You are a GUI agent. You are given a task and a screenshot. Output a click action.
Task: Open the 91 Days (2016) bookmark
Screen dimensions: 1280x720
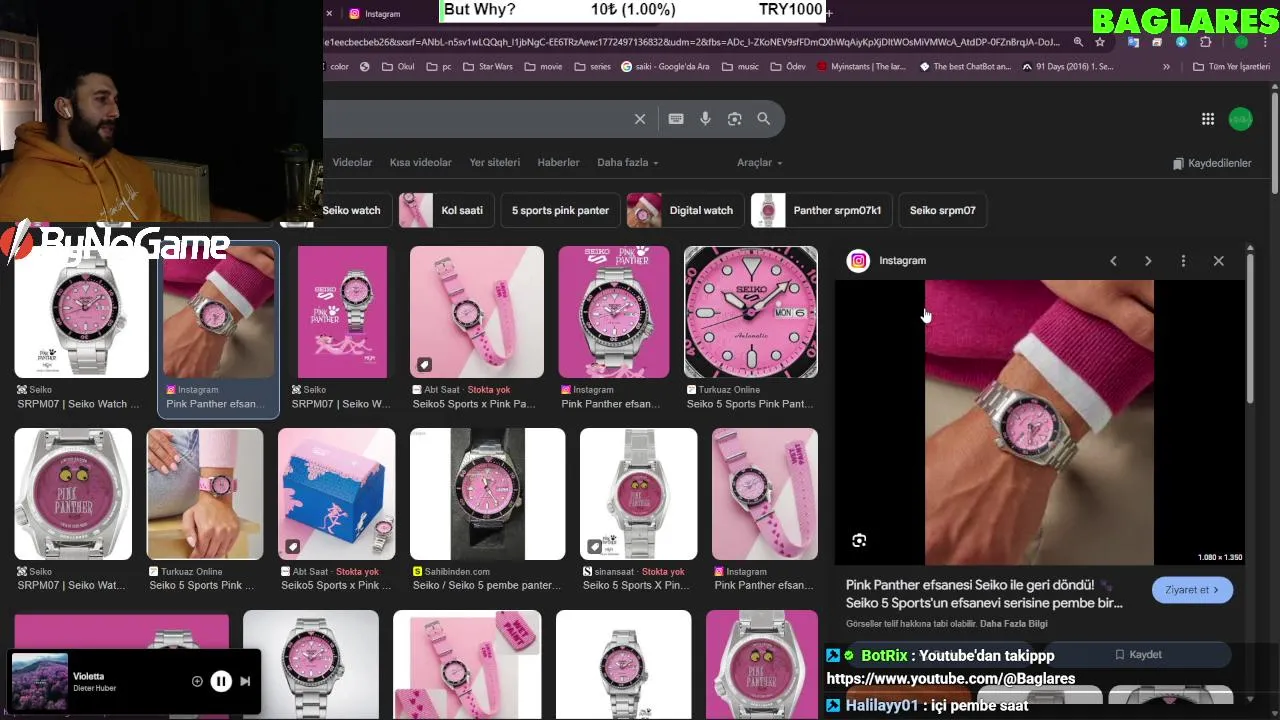coord(1067,67)
